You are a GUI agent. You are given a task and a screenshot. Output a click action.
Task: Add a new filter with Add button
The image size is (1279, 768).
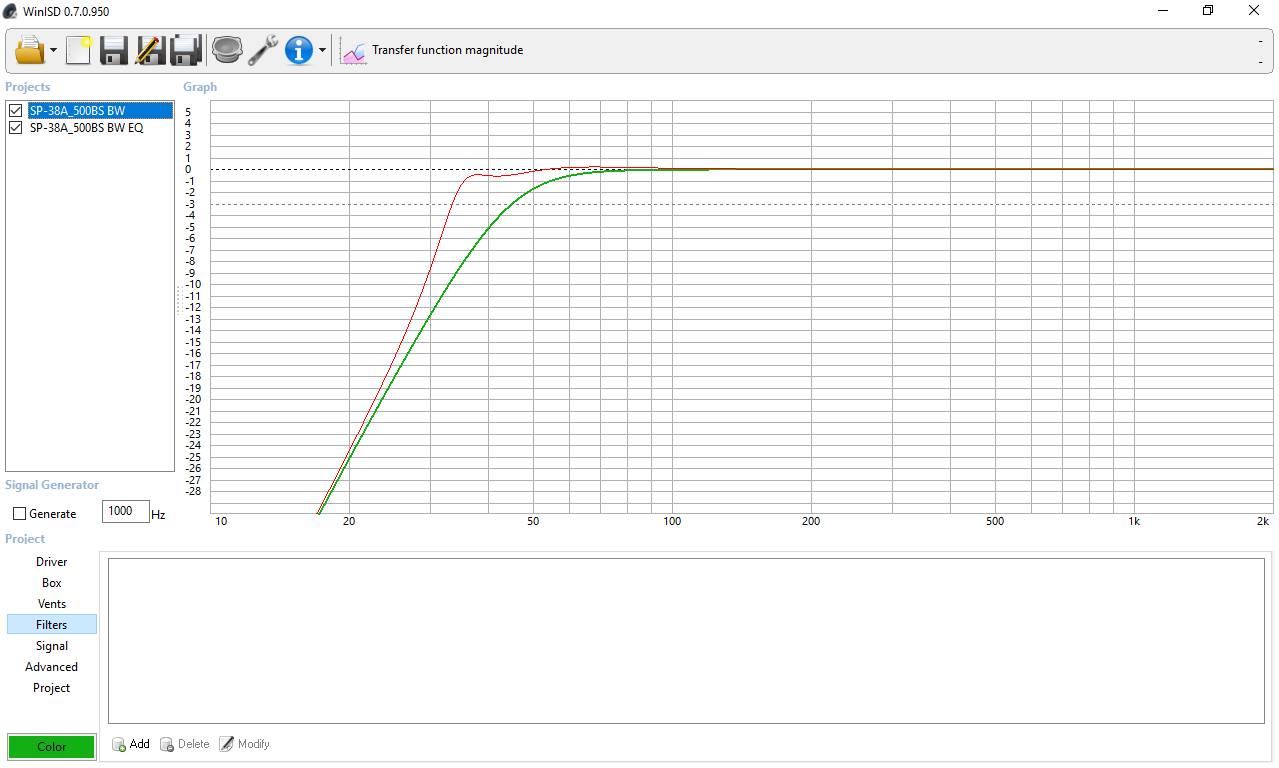point(131,744)
